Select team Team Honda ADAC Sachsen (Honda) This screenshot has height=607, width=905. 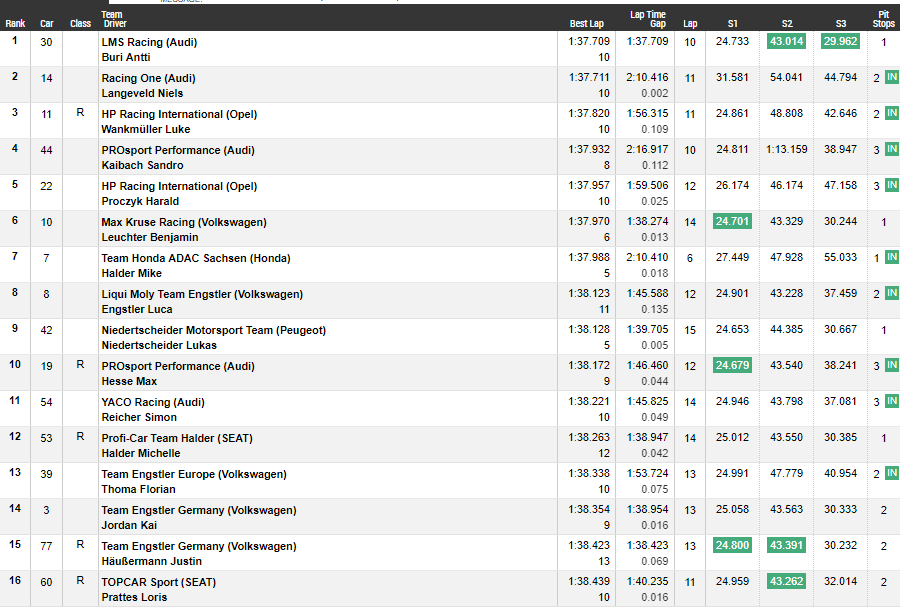point(196,258)
